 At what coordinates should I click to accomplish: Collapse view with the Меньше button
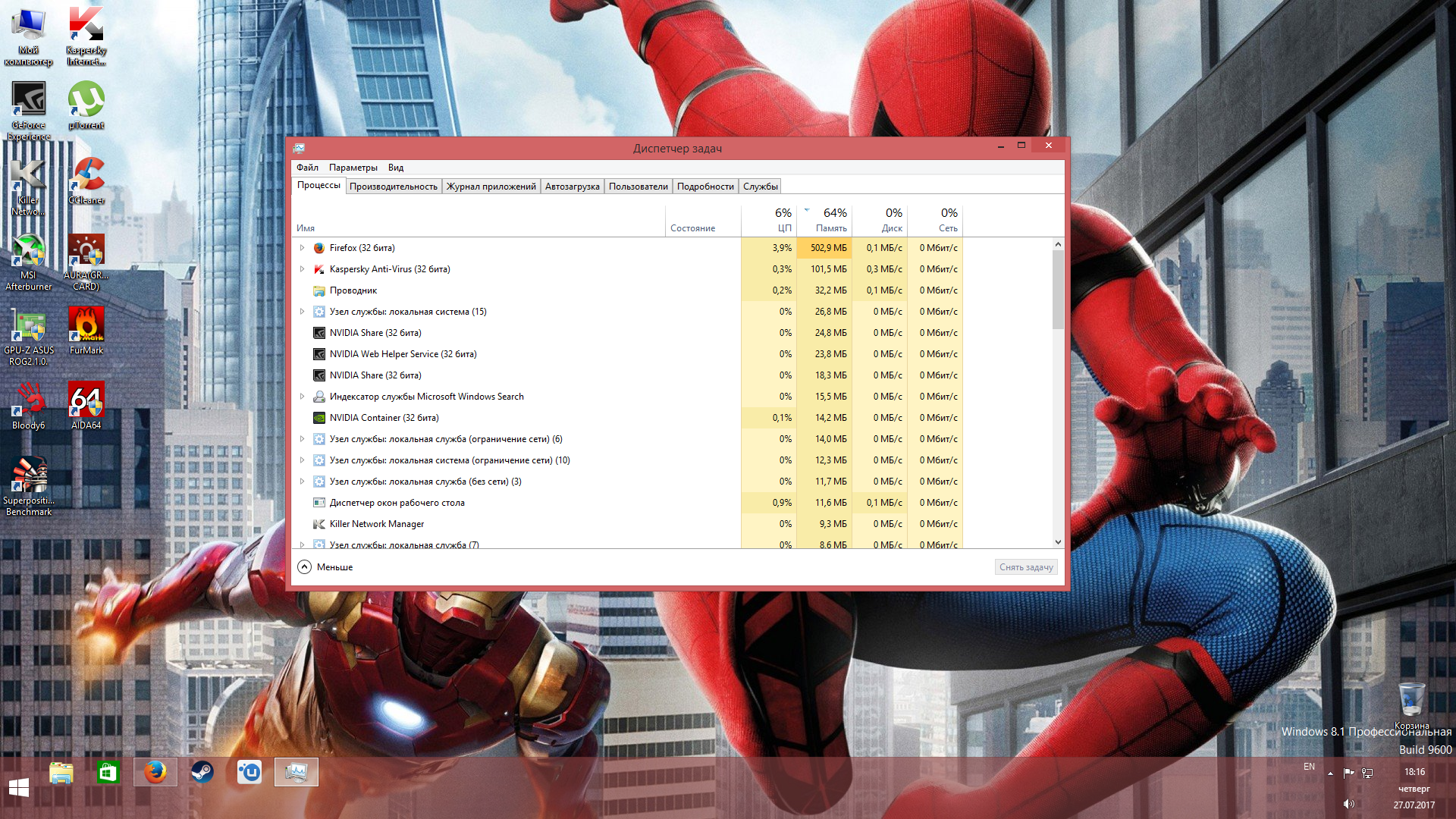click(x=326, y=567)
